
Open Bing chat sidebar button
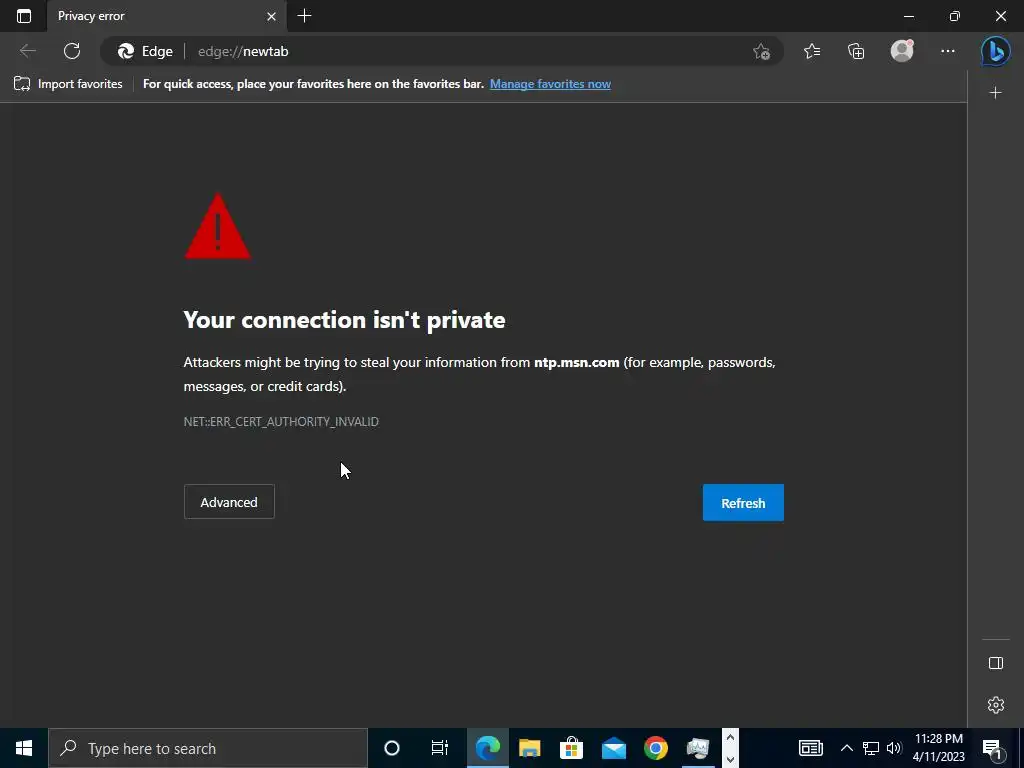point(995,51)
